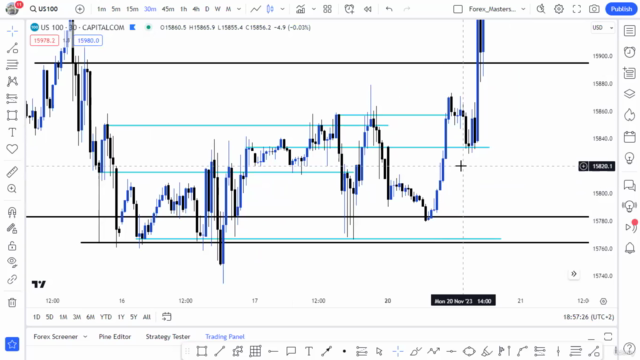Open the Forex Screener tab

click(x=56, y=337)
